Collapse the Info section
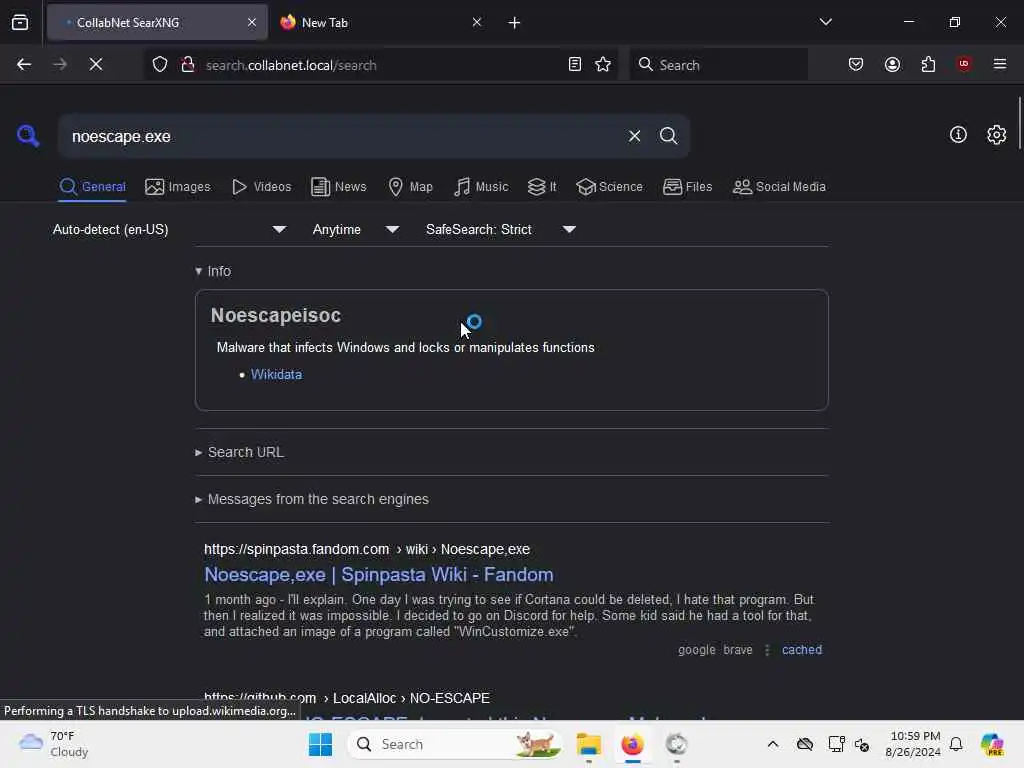Screen dimensions: 1024x768 (213, 271)
